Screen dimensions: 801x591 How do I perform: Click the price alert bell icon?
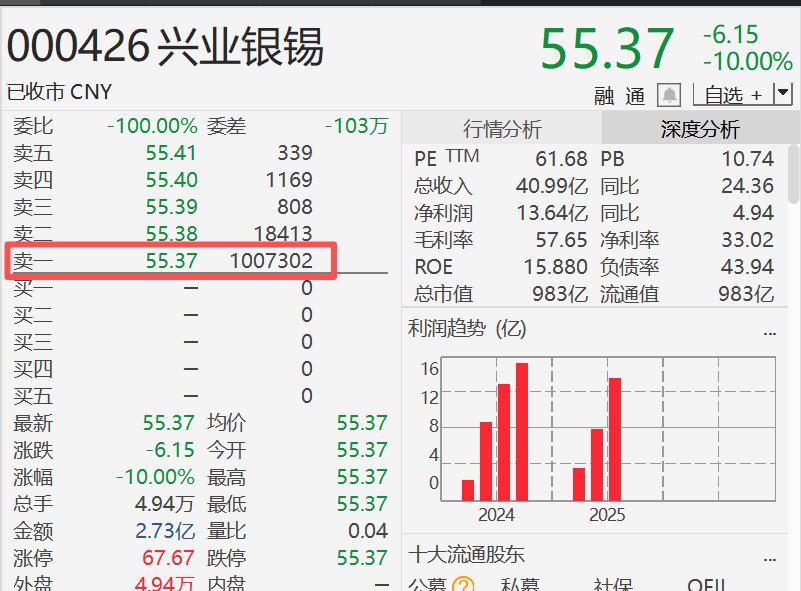coord(669,95)
